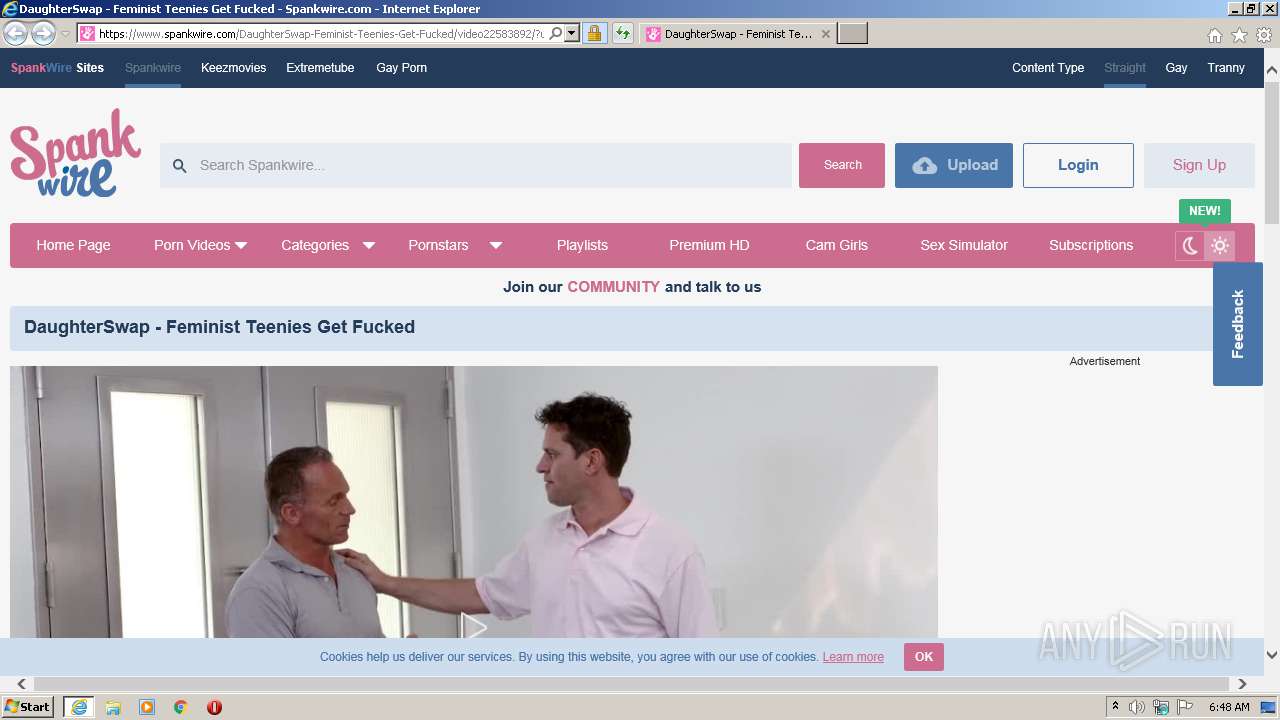
Task: Click the Gay Porn link in top bar
Action: 401,68
